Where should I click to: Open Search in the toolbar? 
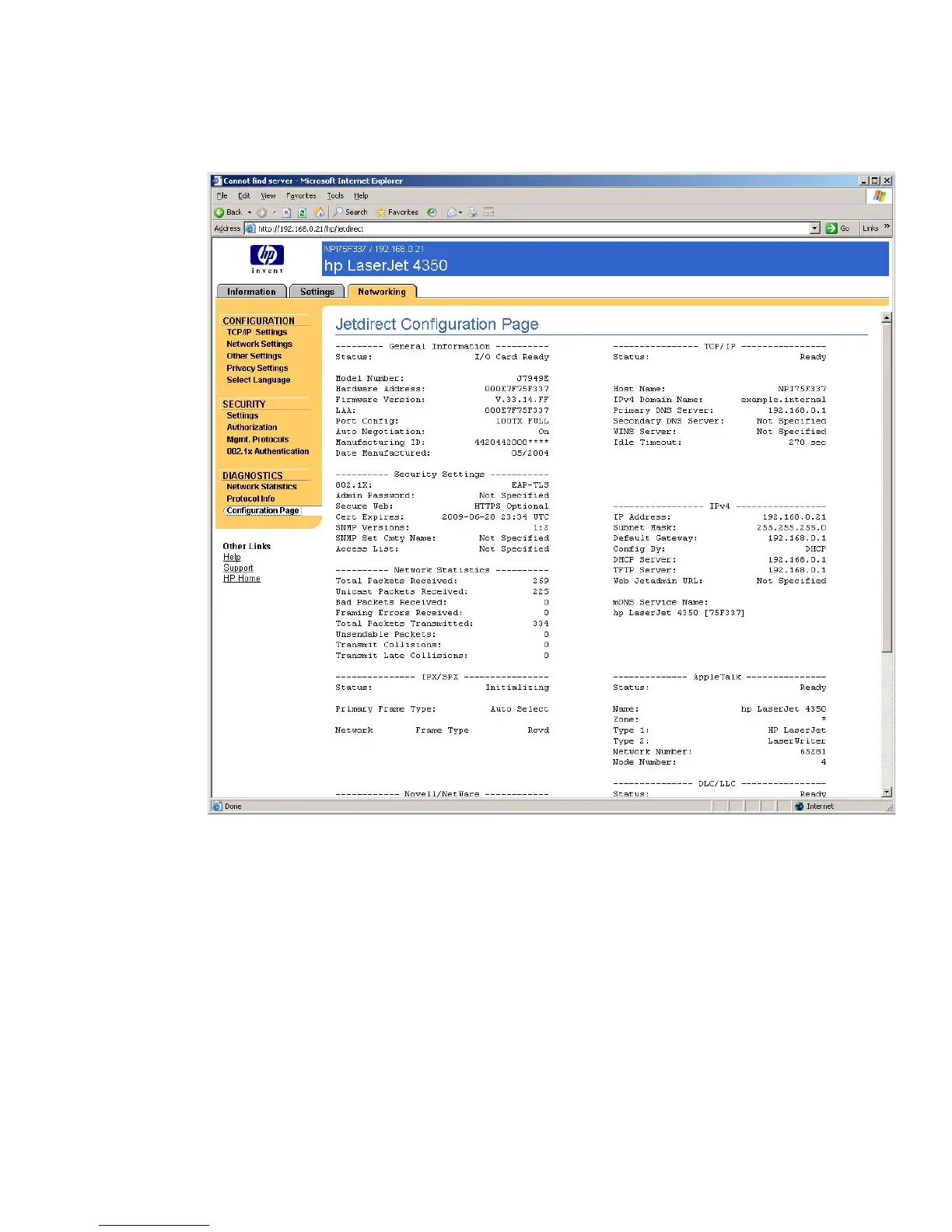[351, 212]
